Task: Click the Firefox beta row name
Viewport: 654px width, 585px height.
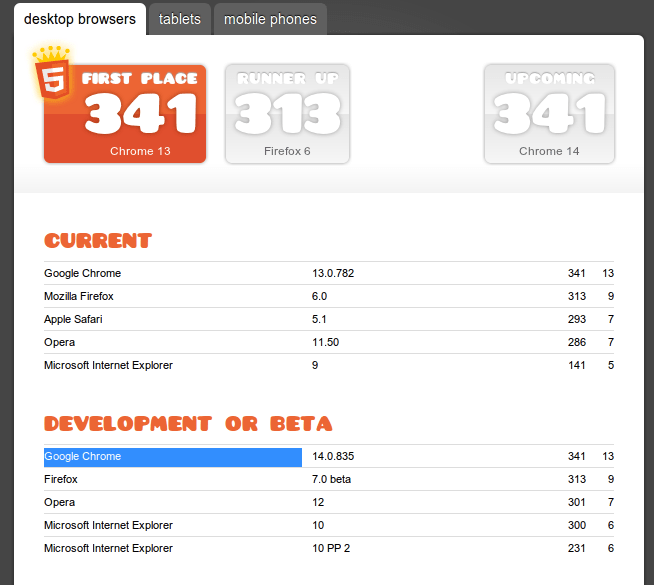Action: (61, 479)
